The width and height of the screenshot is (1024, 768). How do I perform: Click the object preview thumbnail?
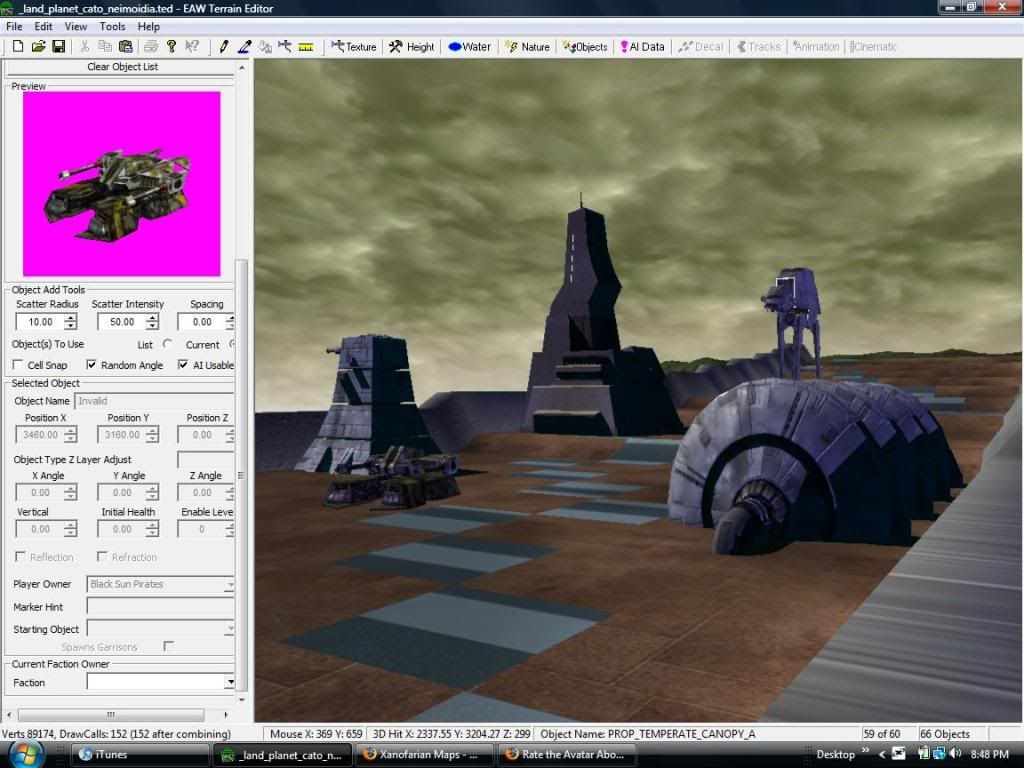[121, 184]
